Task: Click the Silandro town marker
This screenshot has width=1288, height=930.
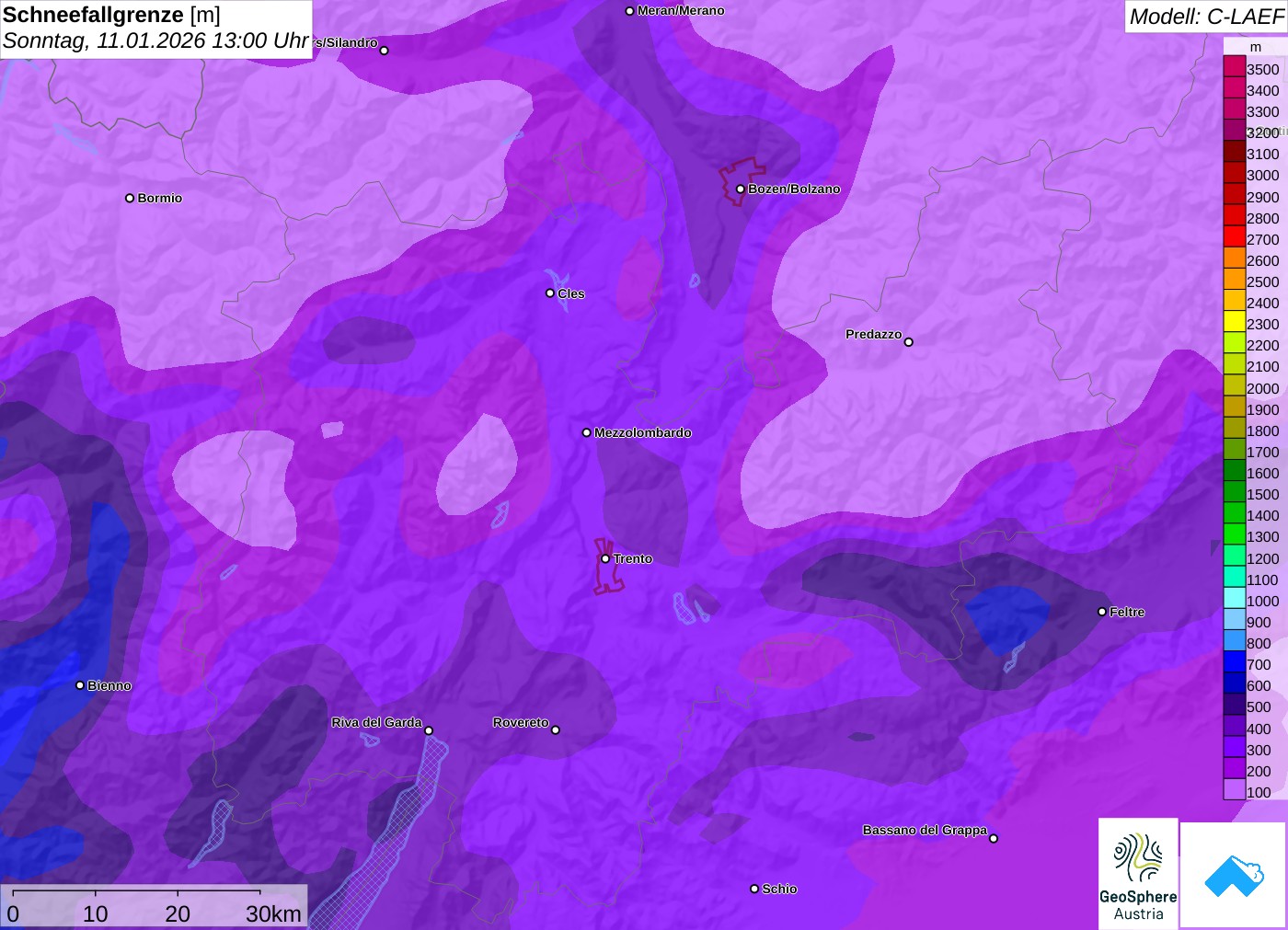Action: point(385,51)
